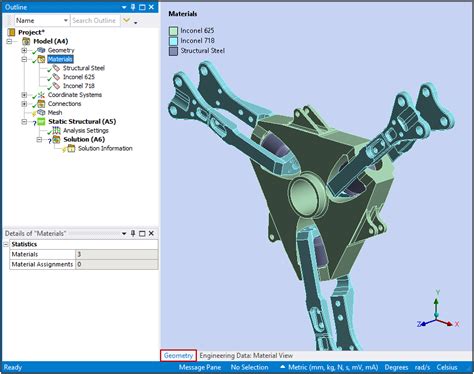Click the Inconel 625 tag icon
Viewport: 474px width, 374px height.
tap(57, 77)
